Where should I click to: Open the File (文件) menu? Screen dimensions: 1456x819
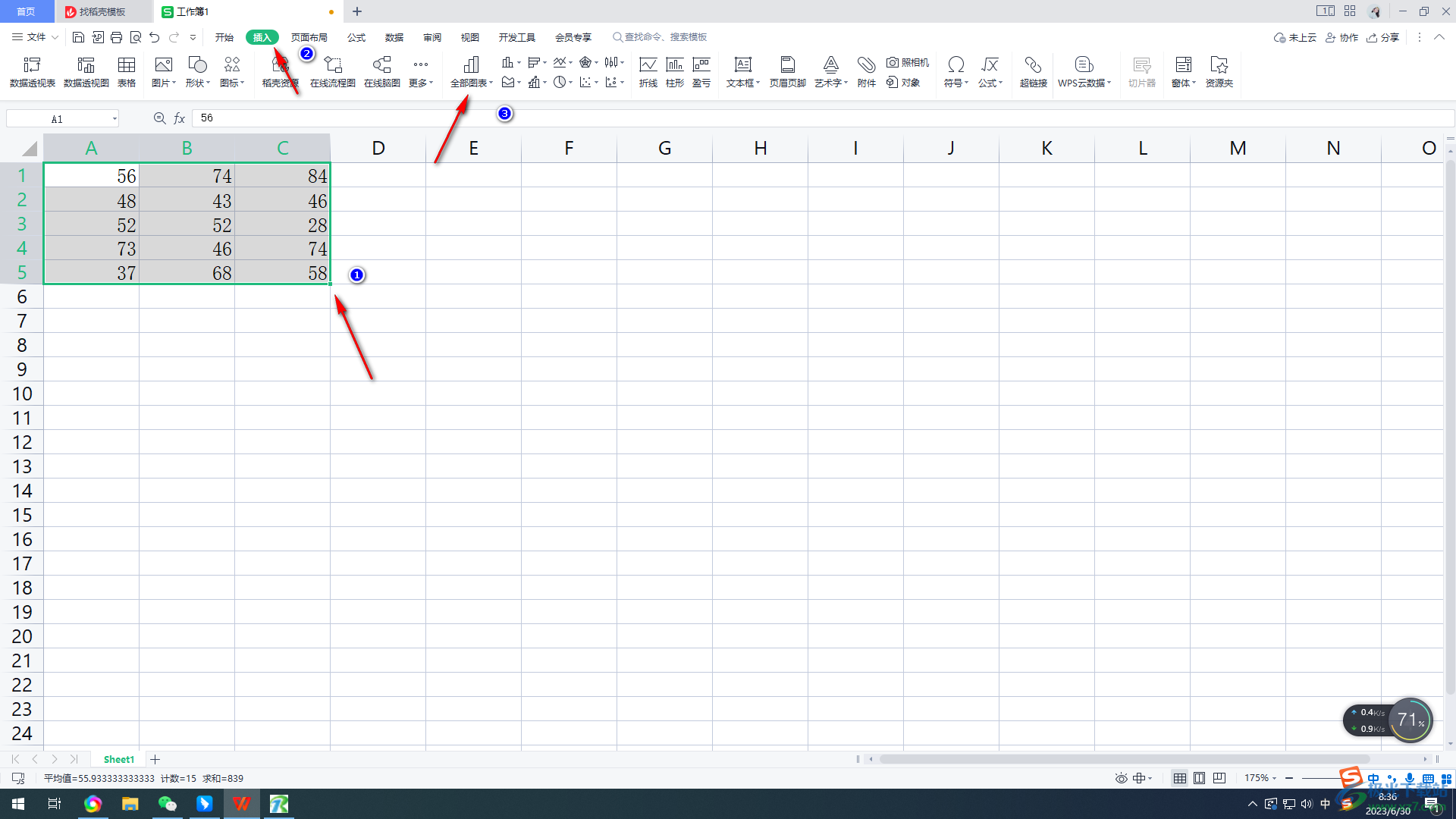36,37
